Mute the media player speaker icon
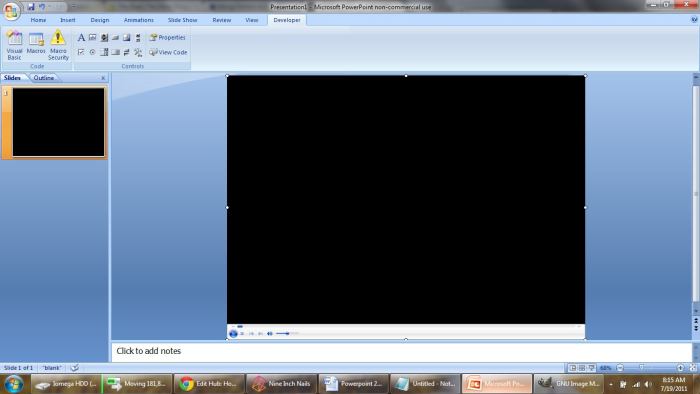Viewport: 700px width, 394px height. 270,333
